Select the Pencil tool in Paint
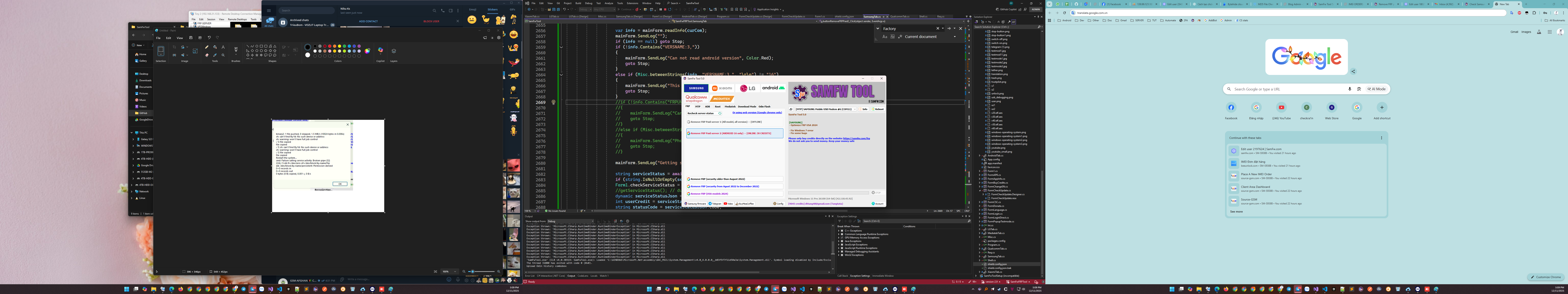Image resolution: width=1568 pixels, height=294 pixels. coord(207,47)
